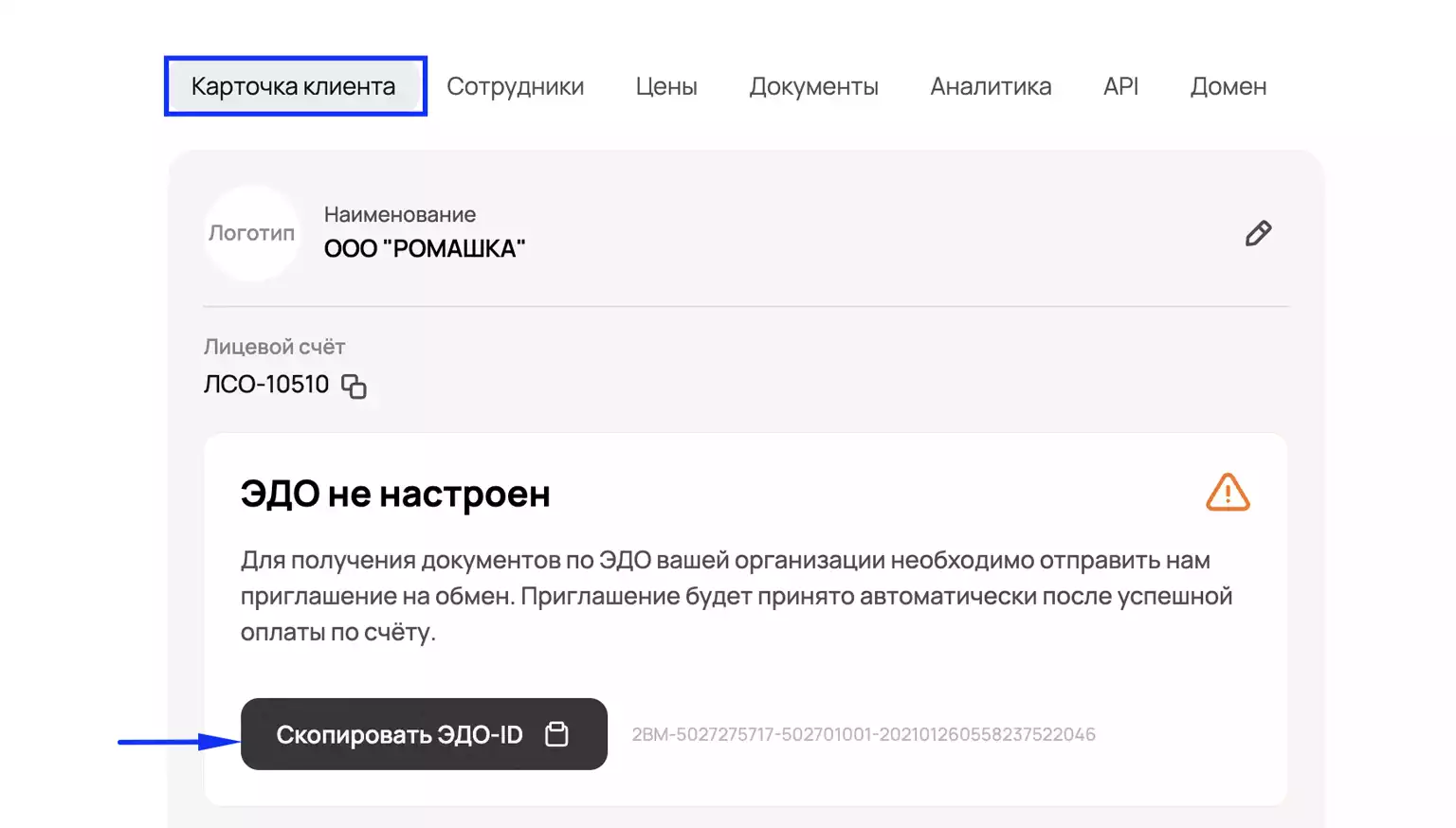The image size is (1456, 828).
Task: Select the Аналитика tab
Action: 991,86
